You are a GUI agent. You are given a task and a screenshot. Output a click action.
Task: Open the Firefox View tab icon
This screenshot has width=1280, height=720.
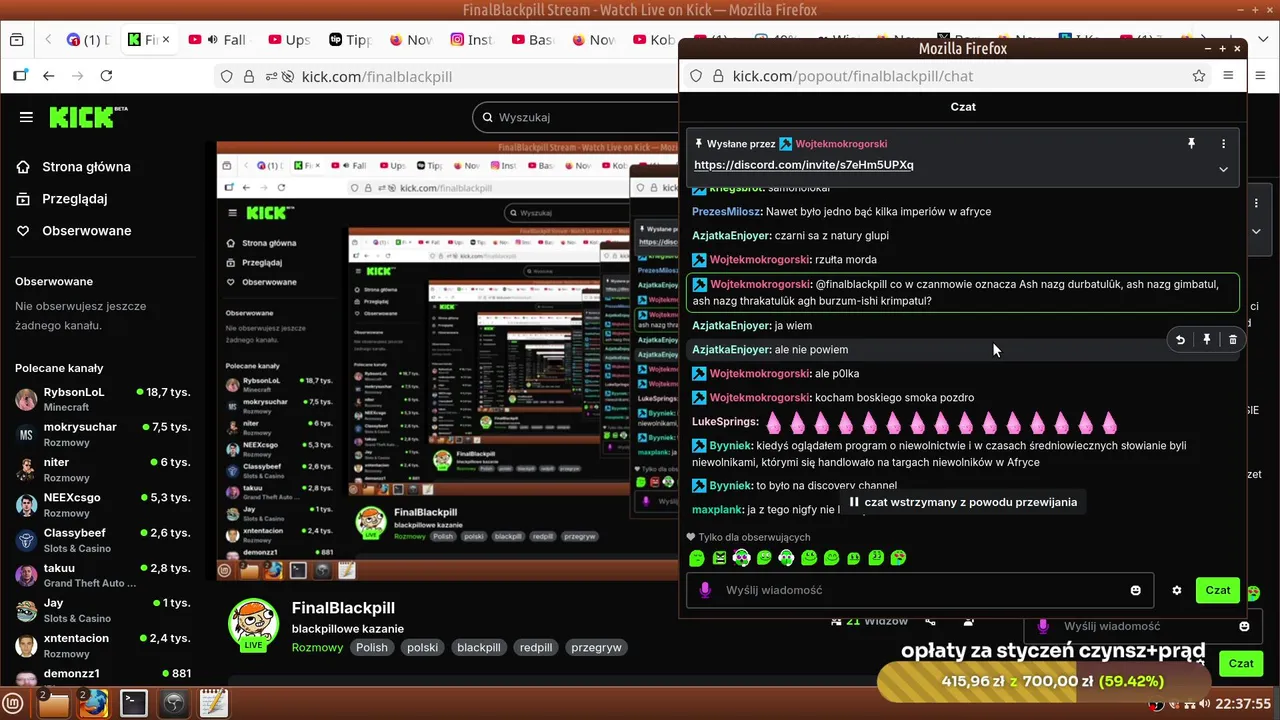(16, 40)
